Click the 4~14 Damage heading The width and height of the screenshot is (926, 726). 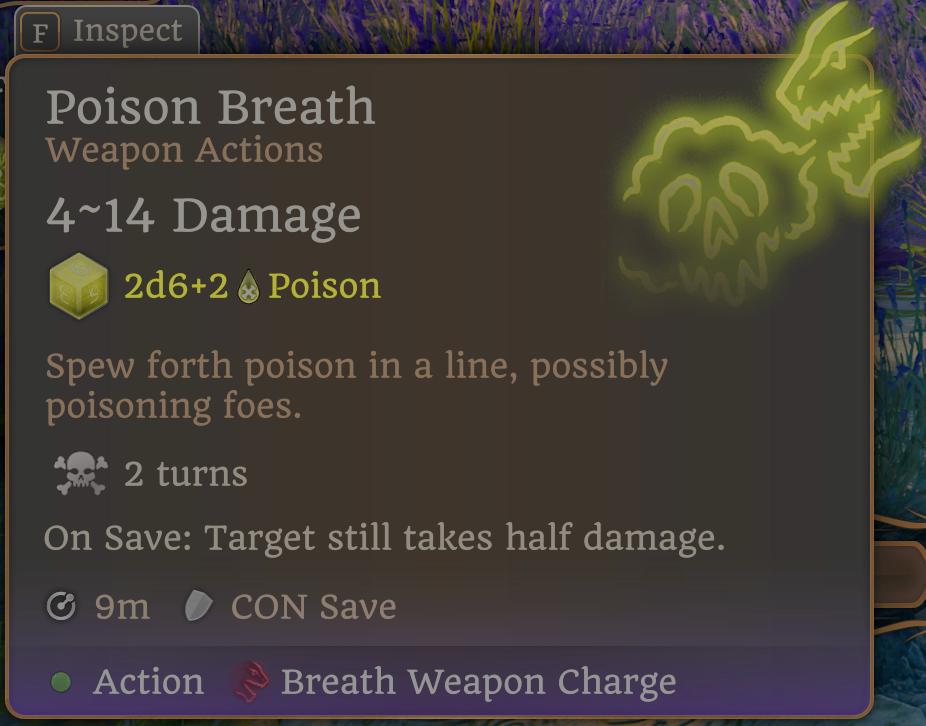click(203, 216)
